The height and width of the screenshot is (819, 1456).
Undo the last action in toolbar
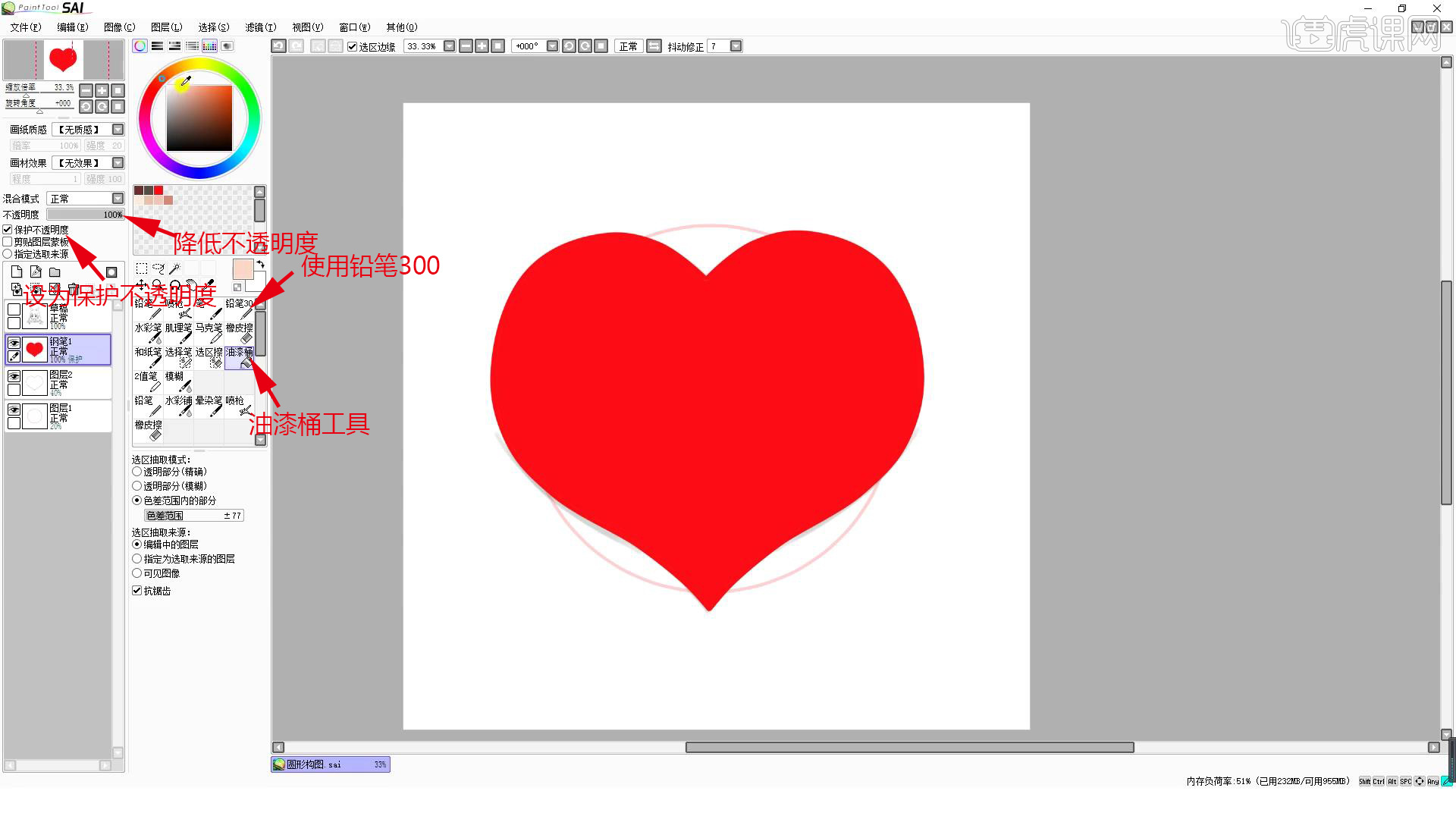[278, 46]
